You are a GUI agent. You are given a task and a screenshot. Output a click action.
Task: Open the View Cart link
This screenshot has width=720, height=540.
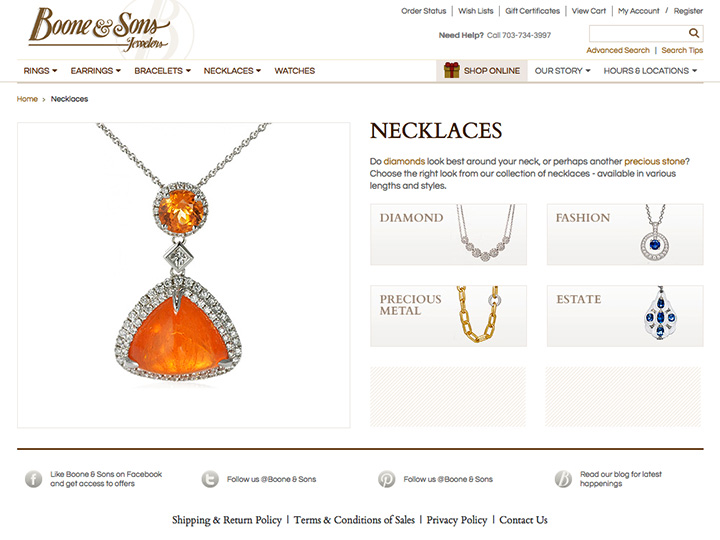589,11
